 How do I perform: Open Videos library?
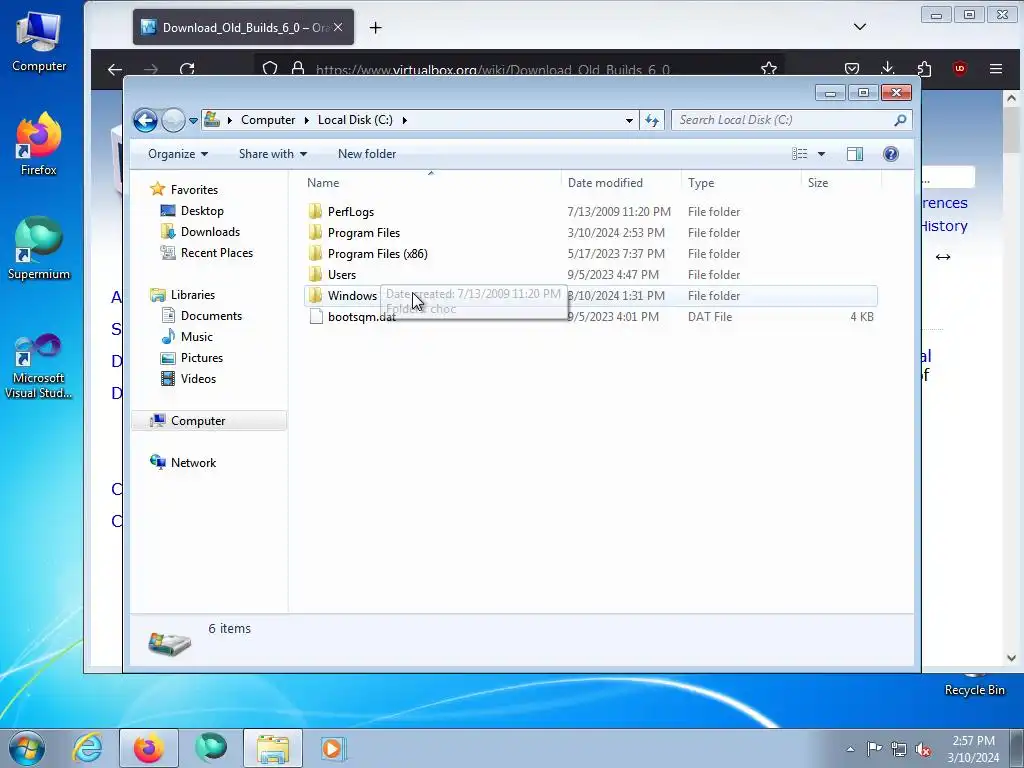[x=198, y=379]
